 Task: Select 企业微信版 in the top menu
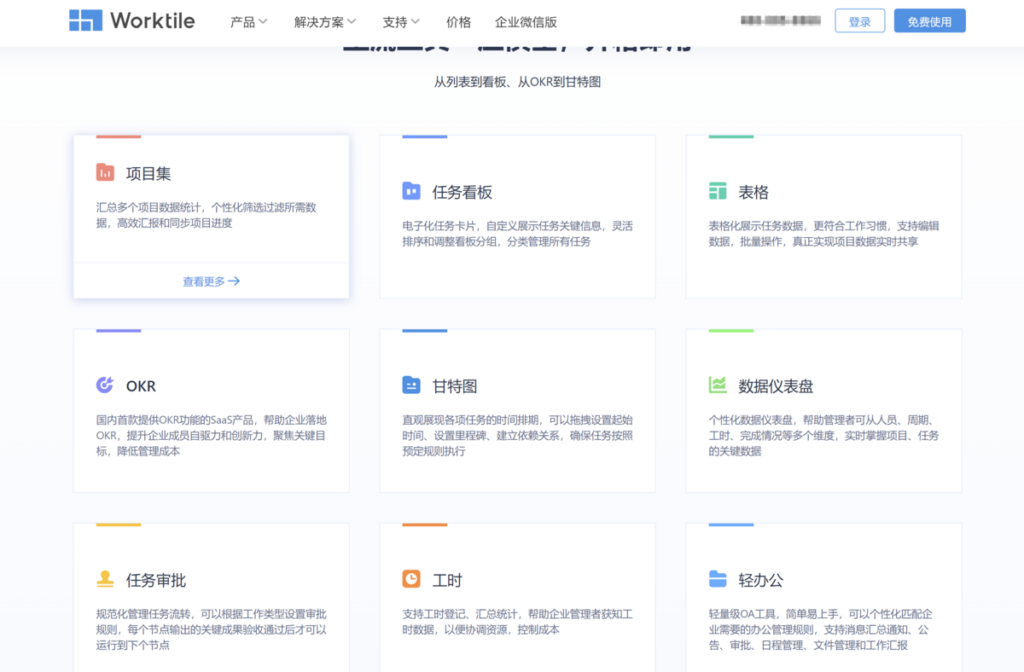[524, 20]
